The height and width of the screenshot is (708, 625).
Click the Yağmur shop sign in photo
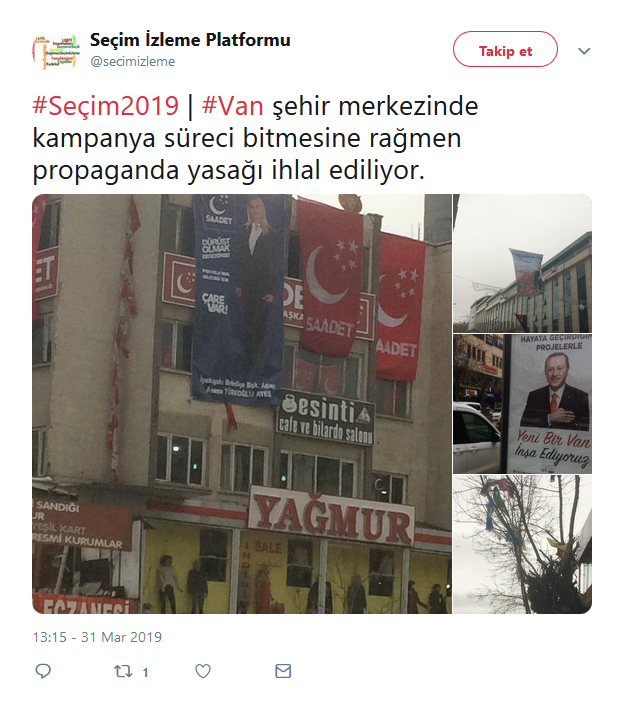pyautogui.click(x=331, y=517)
